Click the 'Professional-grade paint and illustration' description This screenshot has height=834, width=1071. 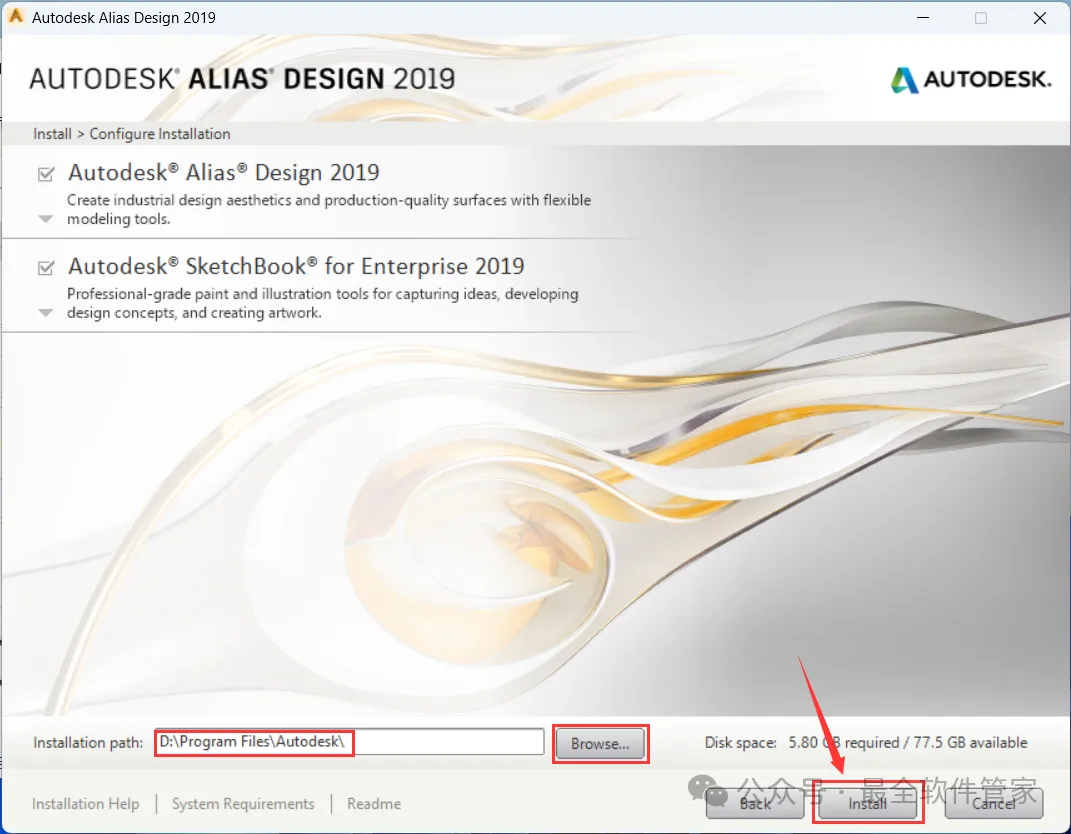pos(322,303)
